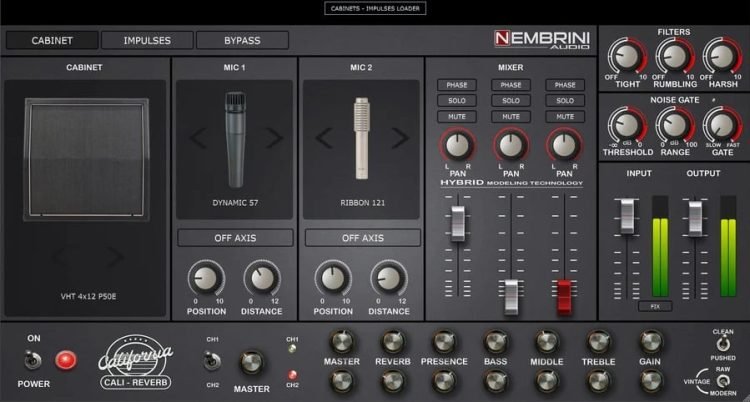Screen dimensions: 750x402
Task: Click the Tight filter knob
Action: click(627, 55)
